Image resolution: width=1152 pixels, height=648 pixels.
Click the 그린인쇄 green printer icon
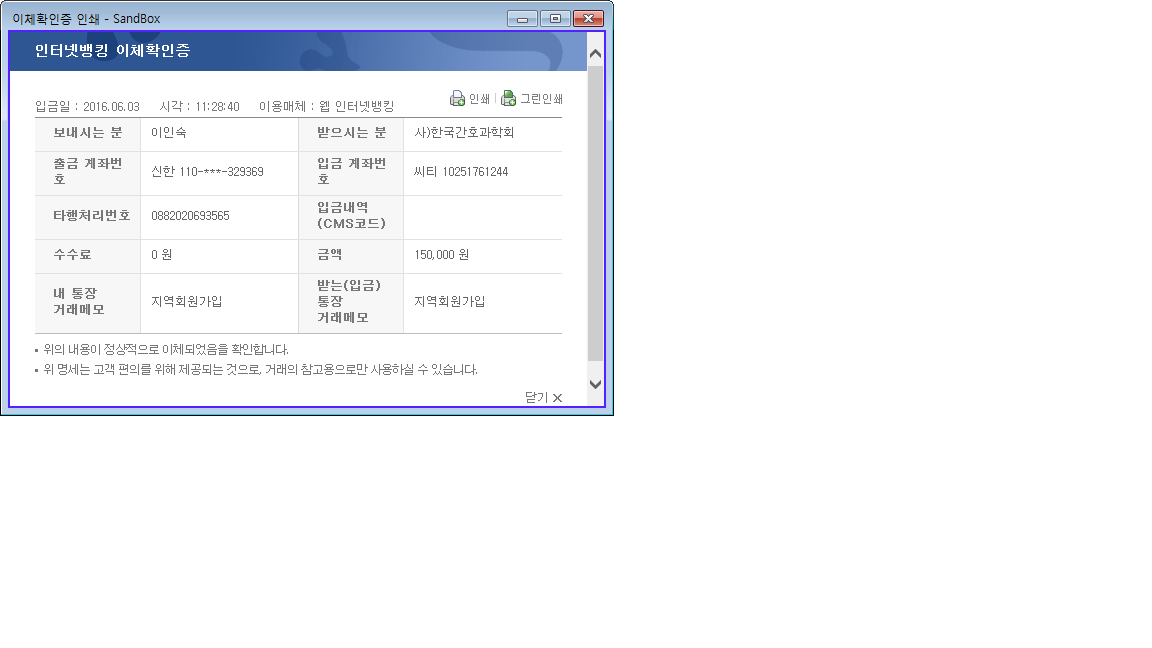508,98
